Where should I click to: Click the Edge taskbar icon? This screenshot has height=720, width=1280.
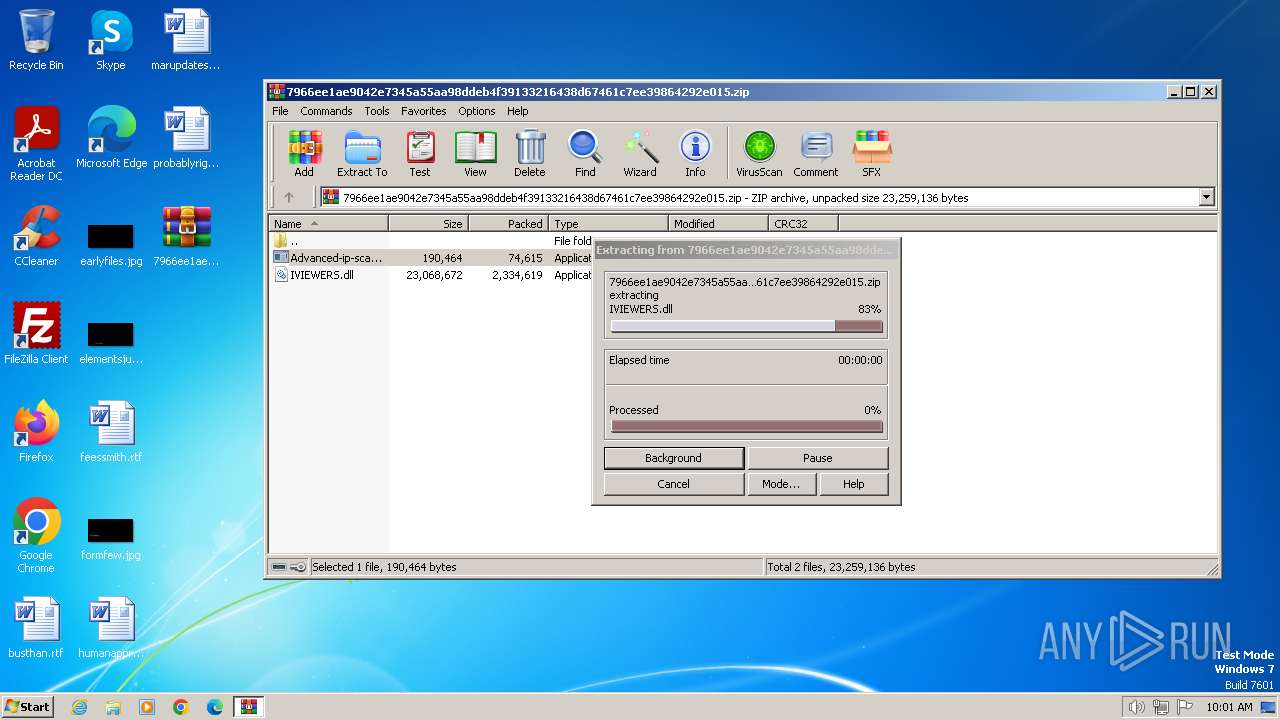[215, 707]
